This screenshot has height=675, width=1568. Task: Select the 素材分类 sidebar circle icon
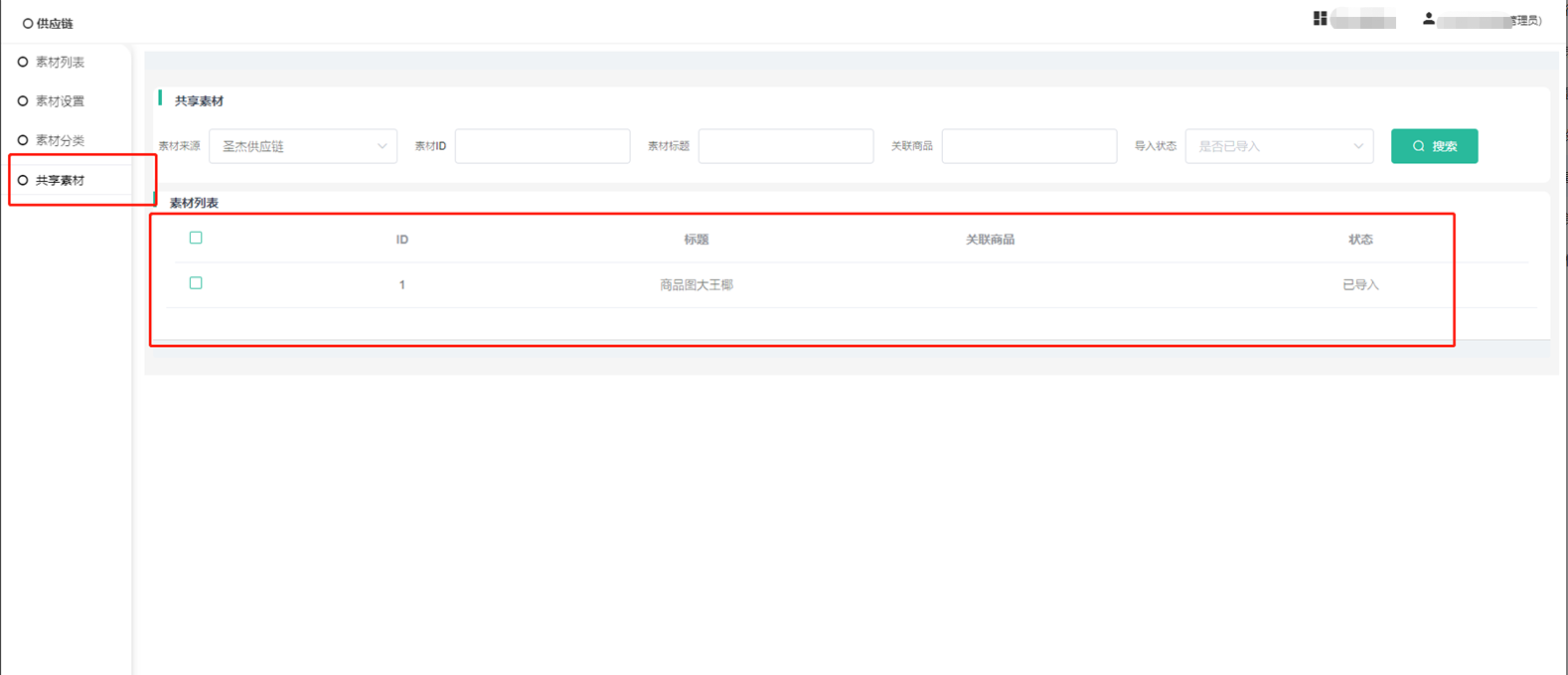tap(23, 140)
